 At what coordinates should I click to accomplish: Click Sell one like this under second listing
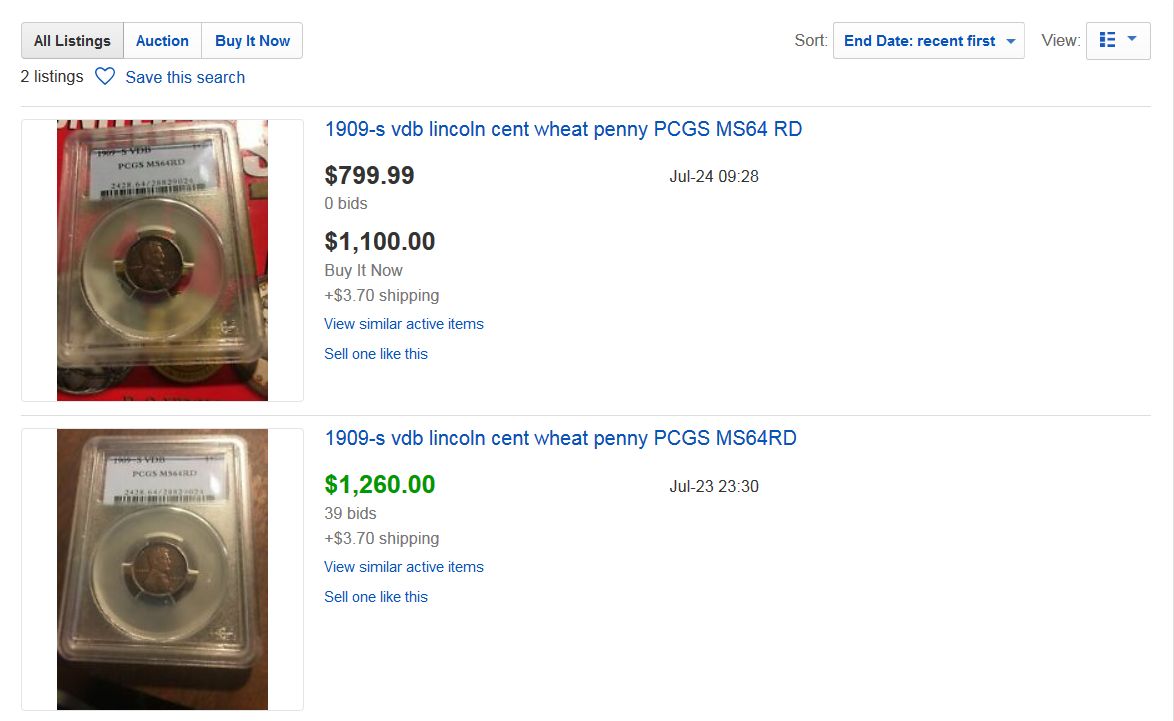(x=376, y=597)
